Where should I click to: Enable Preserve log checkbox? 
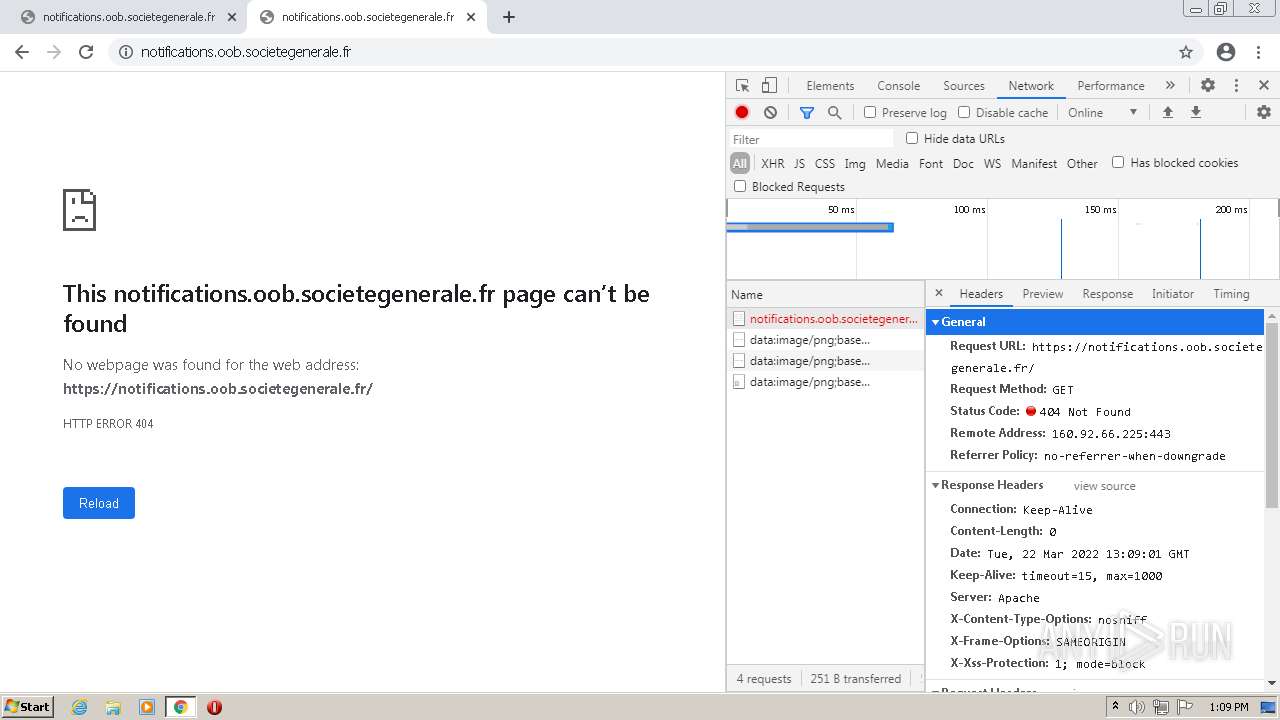(870, 112)
